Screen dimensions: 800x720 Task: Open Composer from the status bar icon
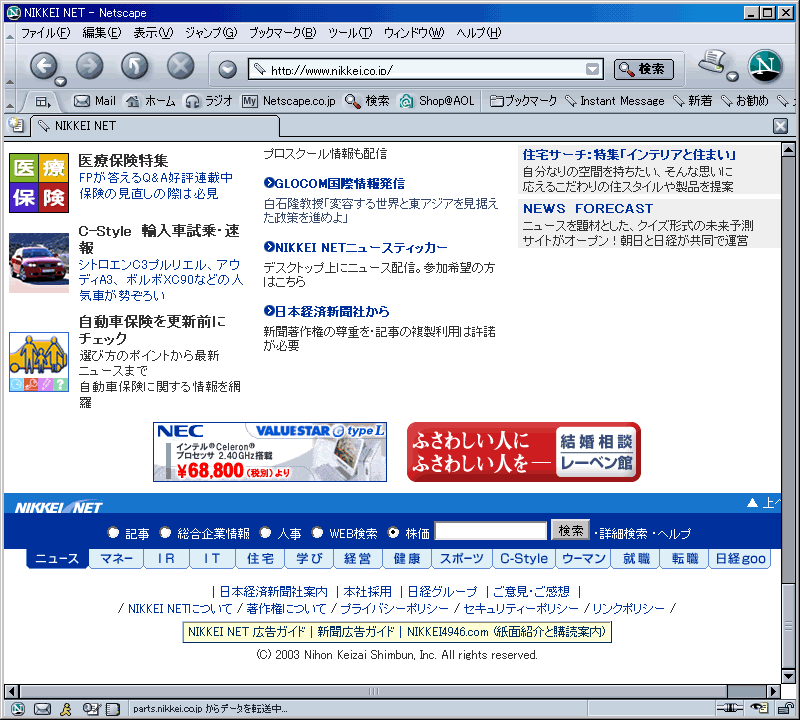91,708
